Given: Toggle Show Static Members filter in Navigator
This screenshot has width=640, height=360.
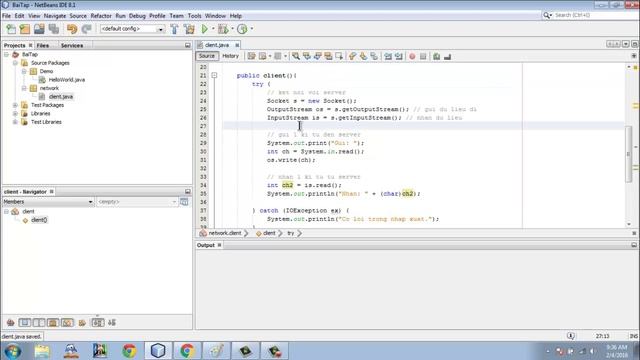Looking at the screenshot, I should pyautogui.click(x=39, y=323).
